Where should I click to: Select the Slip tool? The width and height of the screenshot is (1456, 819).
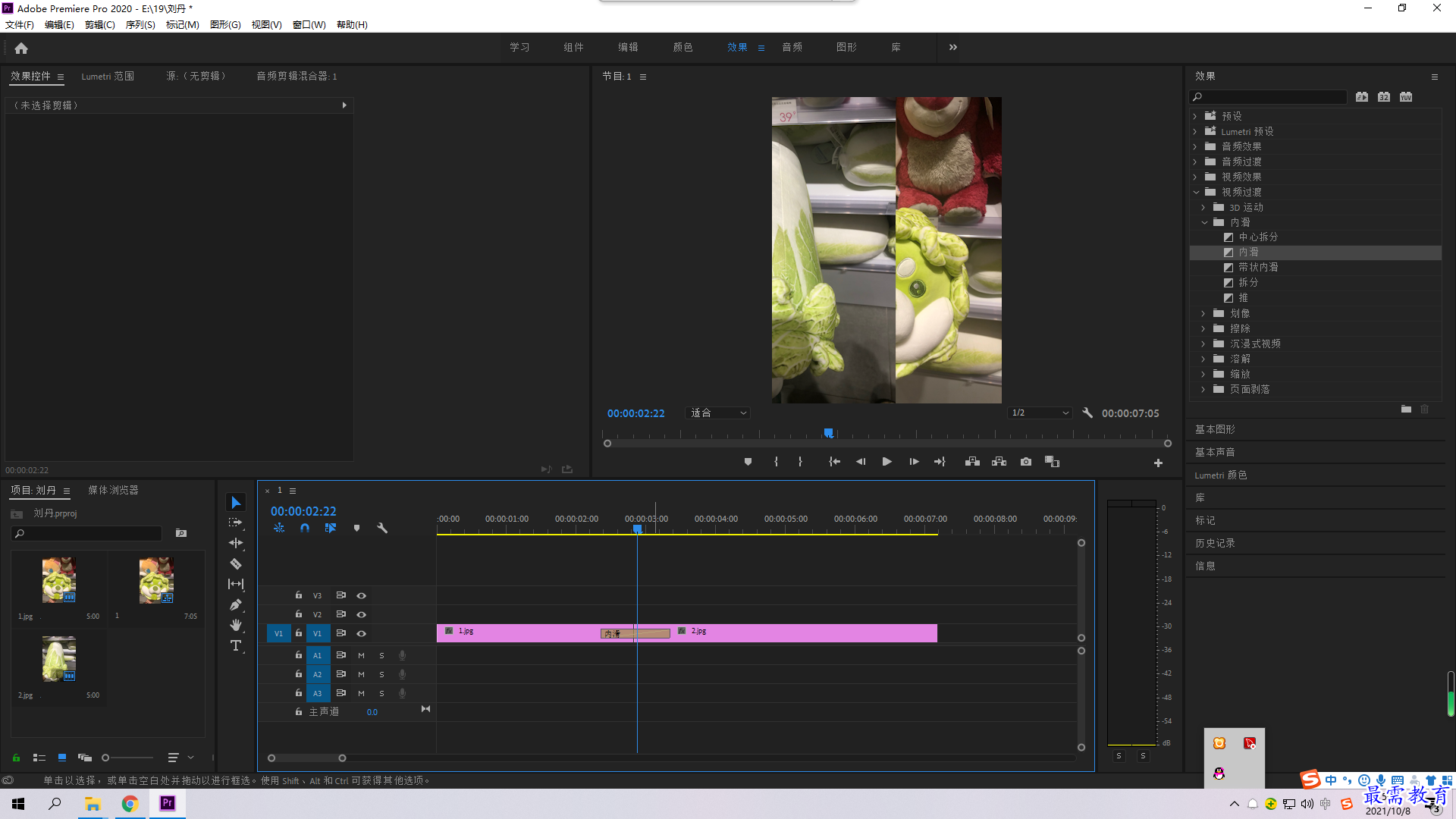coord(236,584)
